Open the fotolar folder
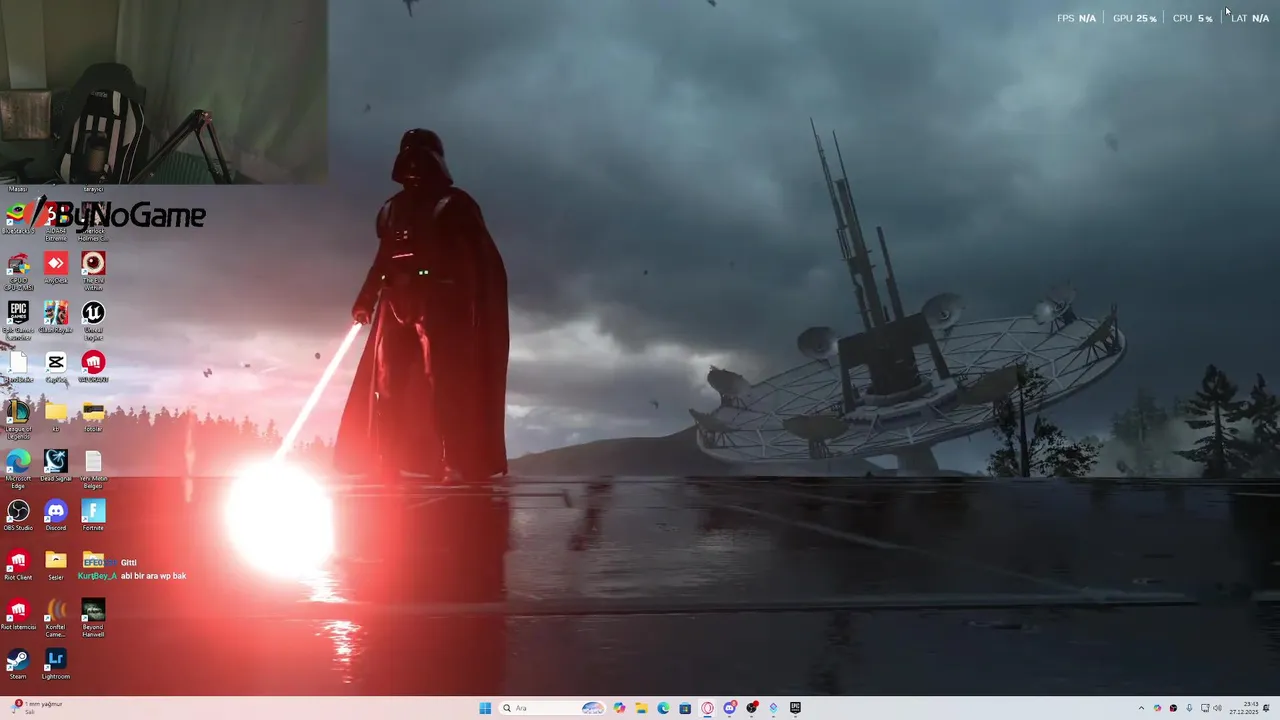Viewport: 1280px width, 720px height. pyautogui.click(x=93, y=416)
